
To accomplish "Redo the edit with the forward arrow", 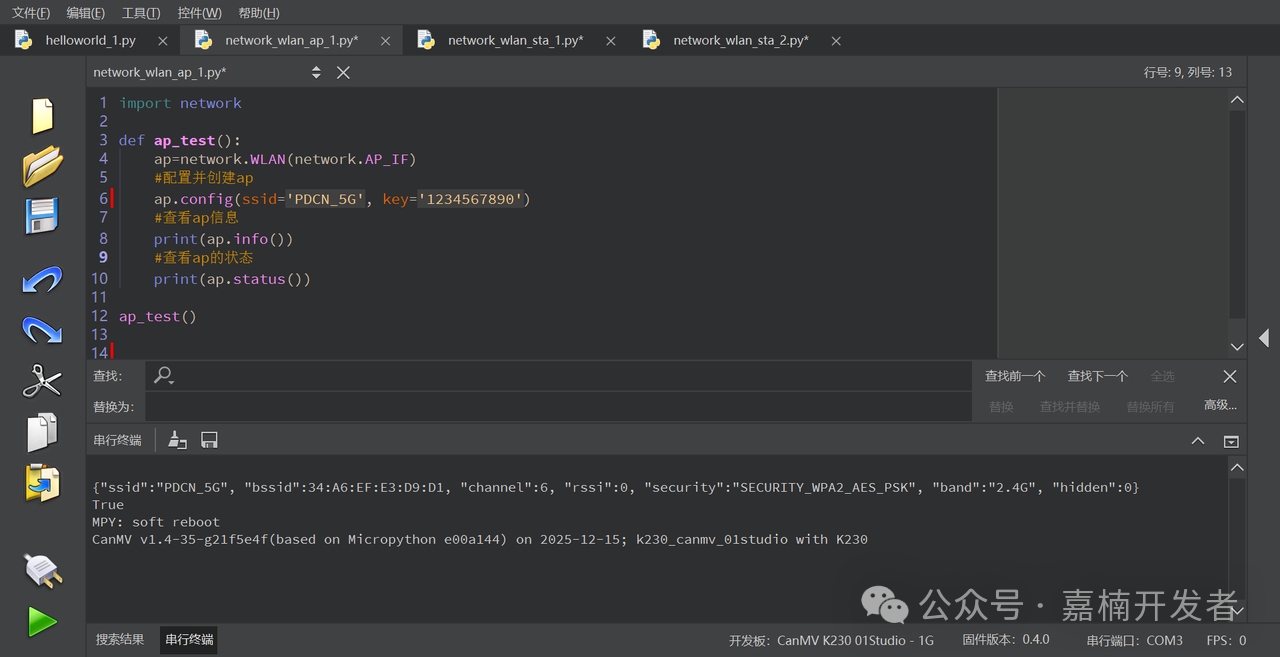I will tap(42, 330).
